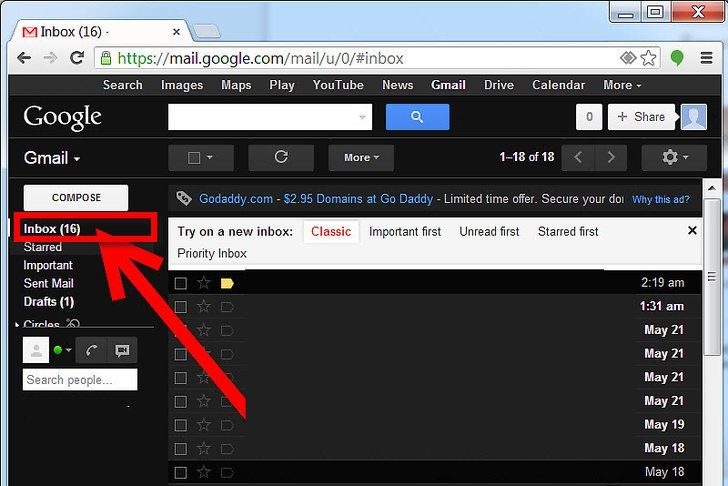Screen dimensions: 728x486
Task: Open the Settings gear dropdown
Action: [x=673, y=157]
